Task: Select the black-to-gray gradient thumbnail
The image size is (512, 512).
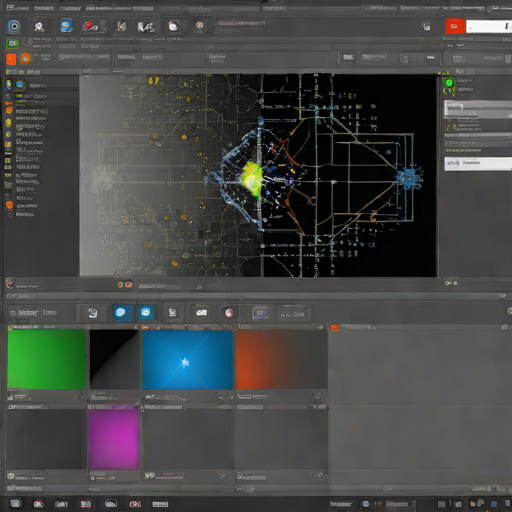Action: coord(114,359)
